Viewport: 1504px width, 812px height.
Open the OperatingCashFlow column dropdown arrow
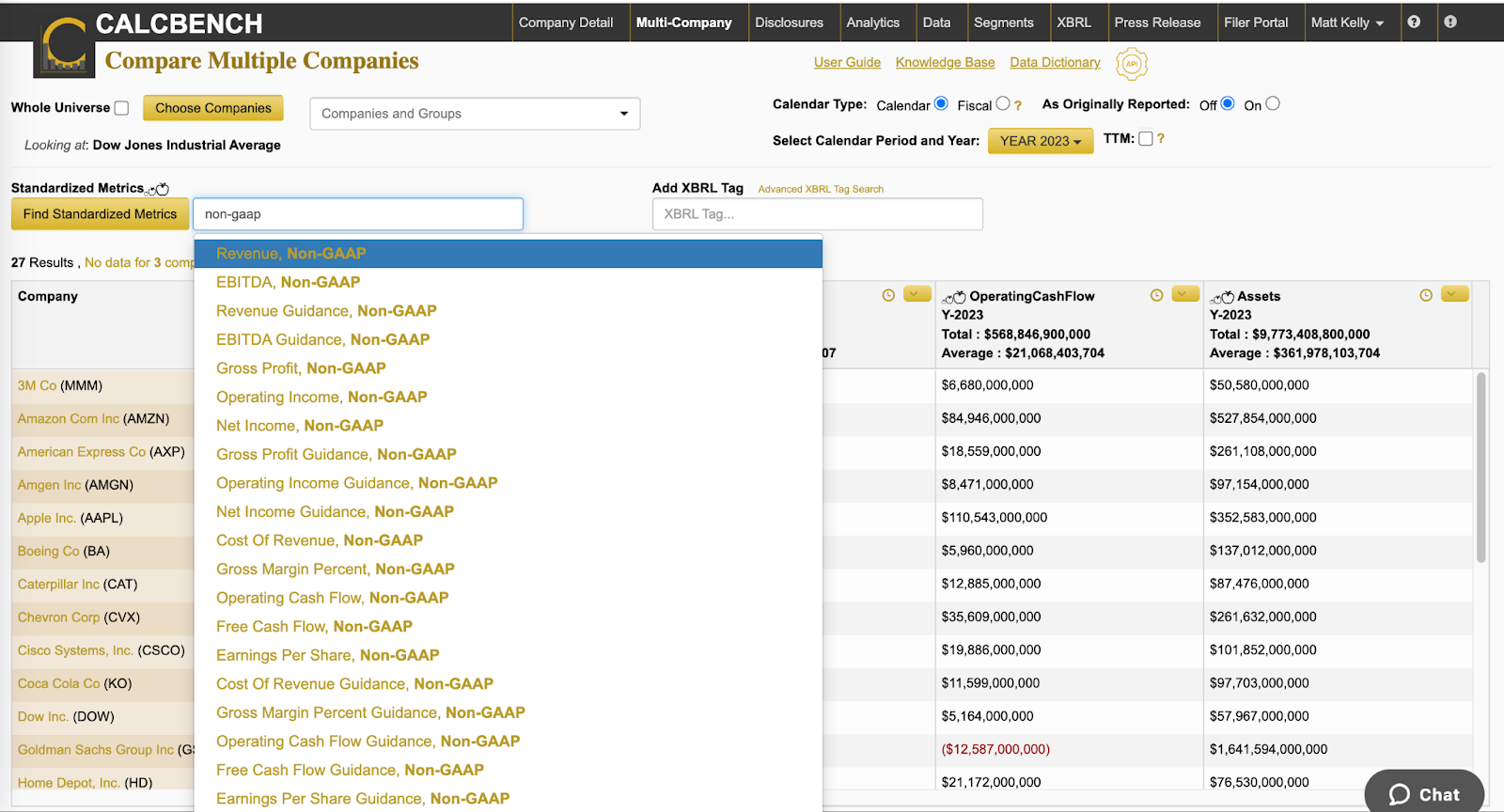1185,294
